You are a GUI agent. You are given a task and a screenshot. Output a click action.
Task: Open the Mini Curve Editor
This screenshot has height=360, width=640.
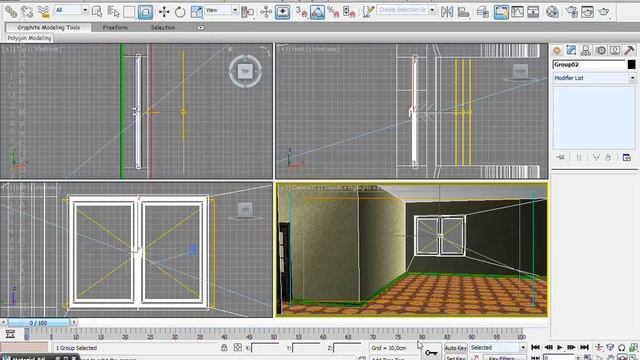tap(10, 334)
